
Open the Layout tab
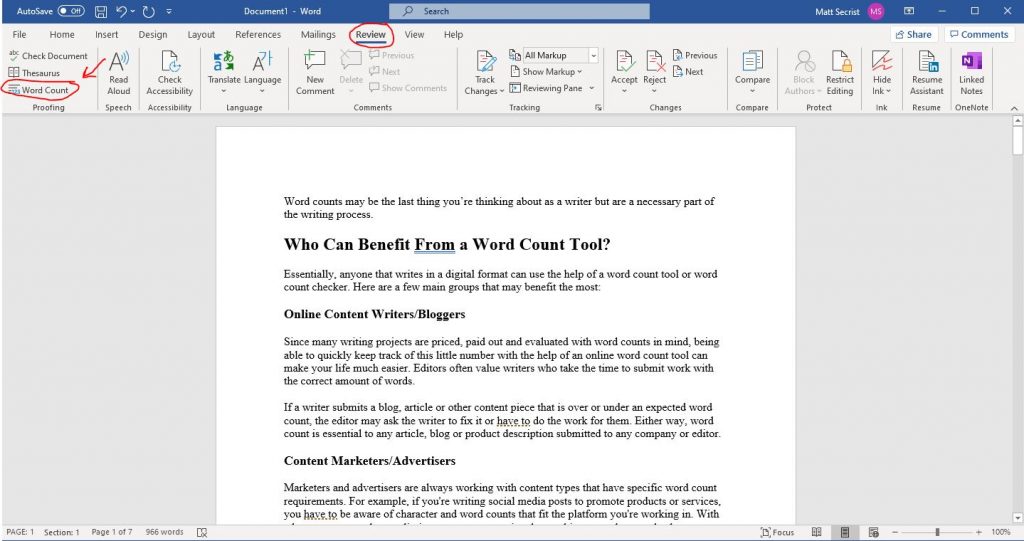pos(201,35)
